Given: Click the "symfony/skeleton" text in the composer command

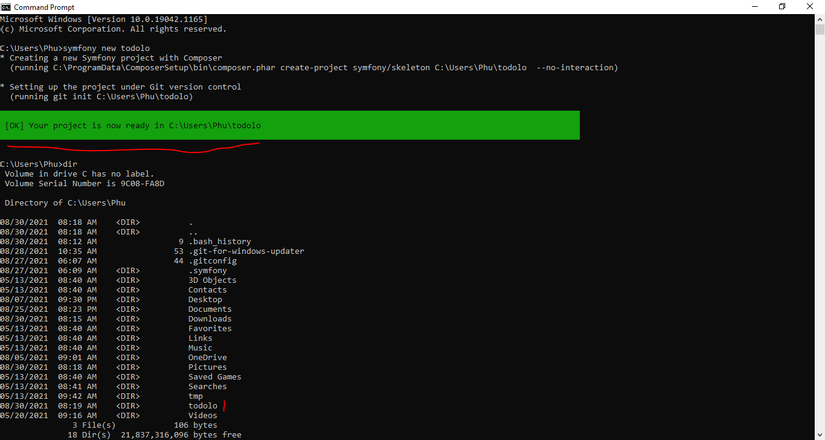Looking at the screenshot, I should [x=391, y=67].
